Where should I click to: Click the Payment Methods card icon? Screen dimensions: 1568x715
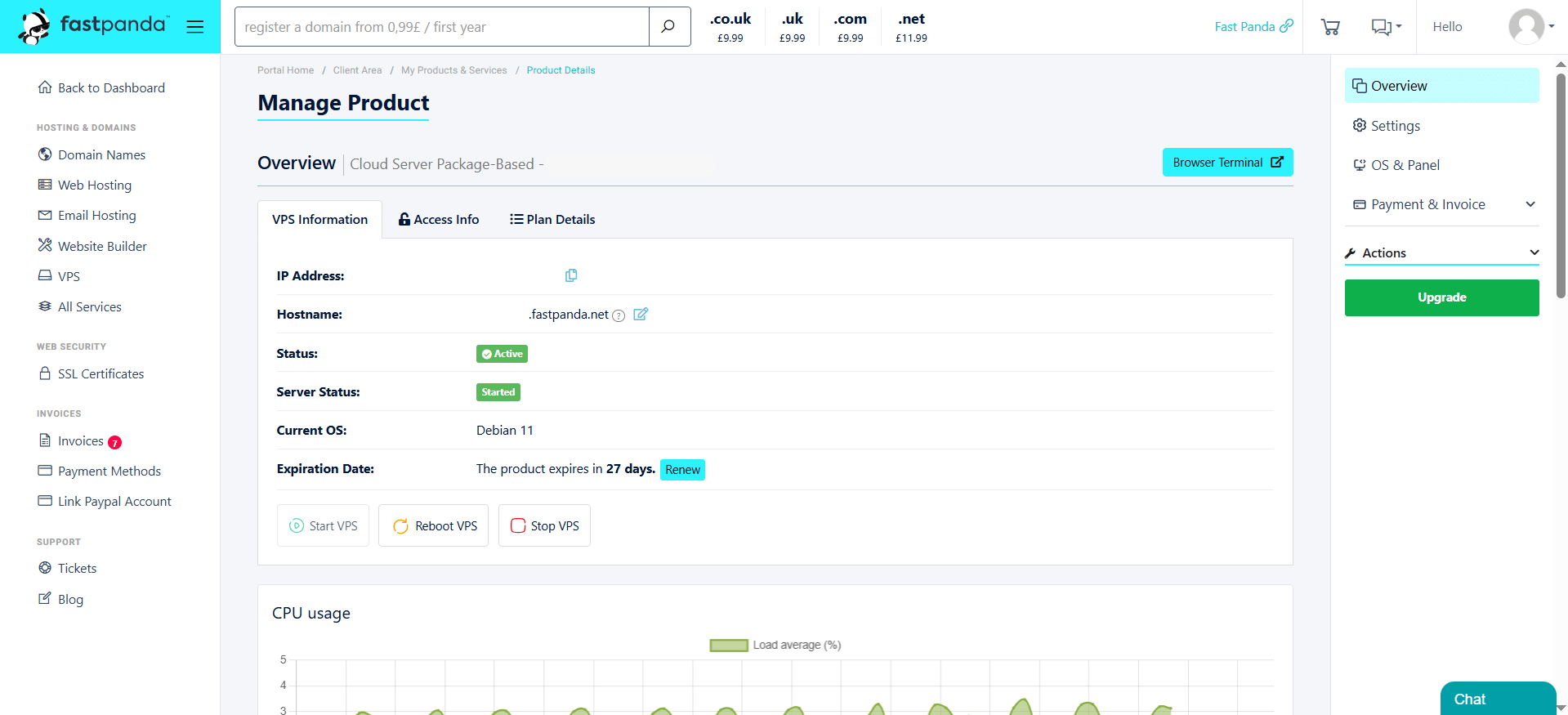click(45, 471)
